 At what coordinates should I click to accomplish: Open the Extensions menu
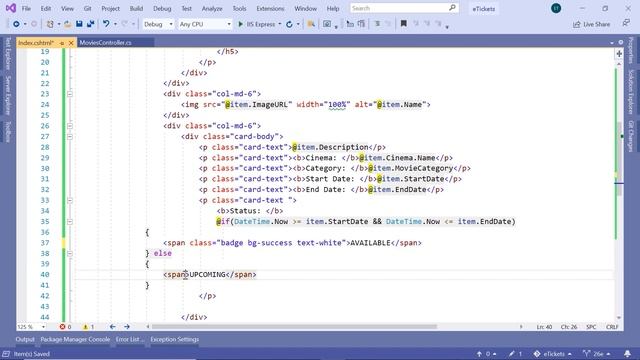coord(270,8)
